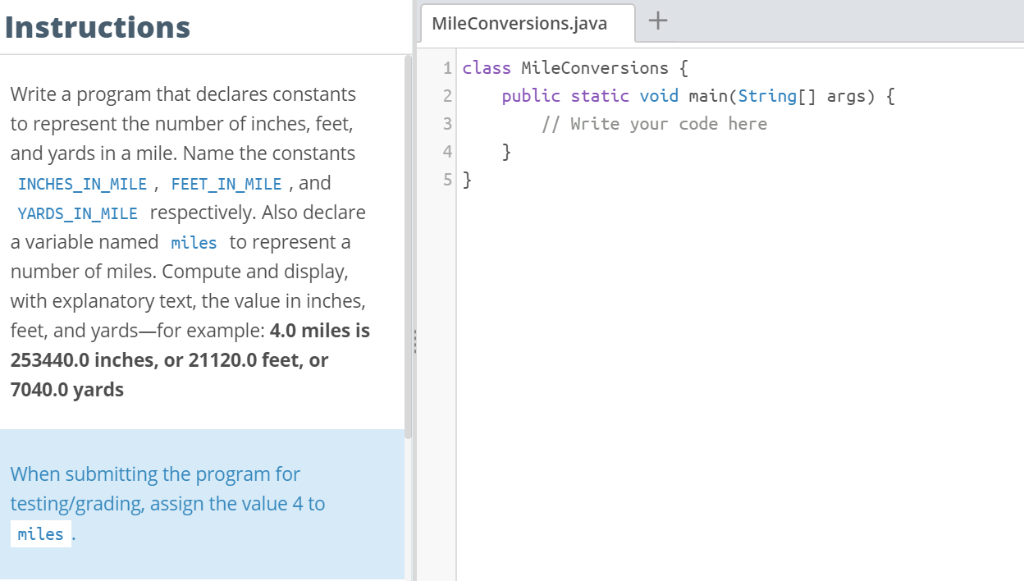
Task: Click the Instructions heading
Action: 97,27
